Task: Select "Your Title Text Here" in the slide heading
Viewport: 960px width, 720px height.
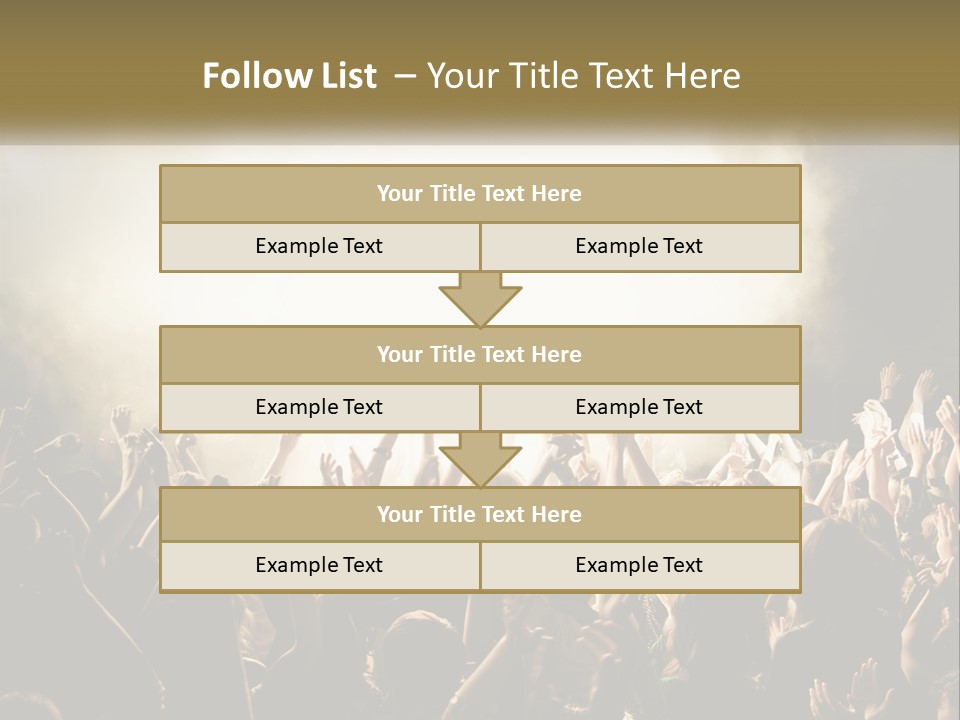Action: click(584, 76)
